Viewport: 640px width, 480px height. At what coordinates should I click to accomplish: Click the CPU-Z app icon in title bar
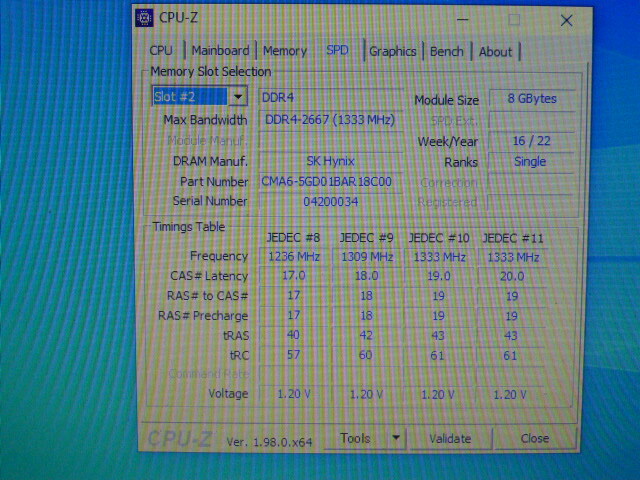(144, 18)
